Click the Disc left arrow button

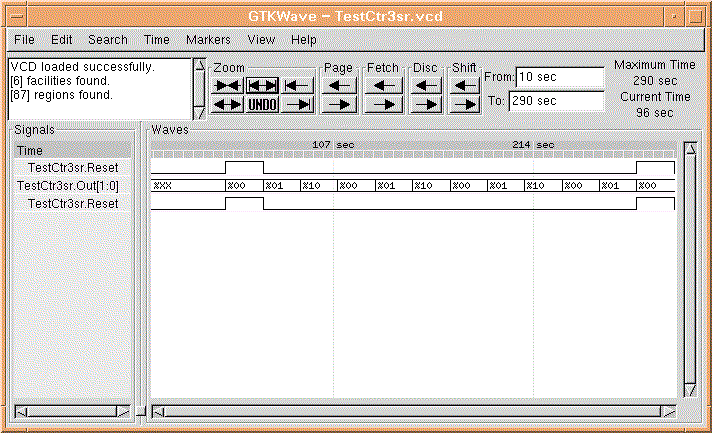(425, 85)
